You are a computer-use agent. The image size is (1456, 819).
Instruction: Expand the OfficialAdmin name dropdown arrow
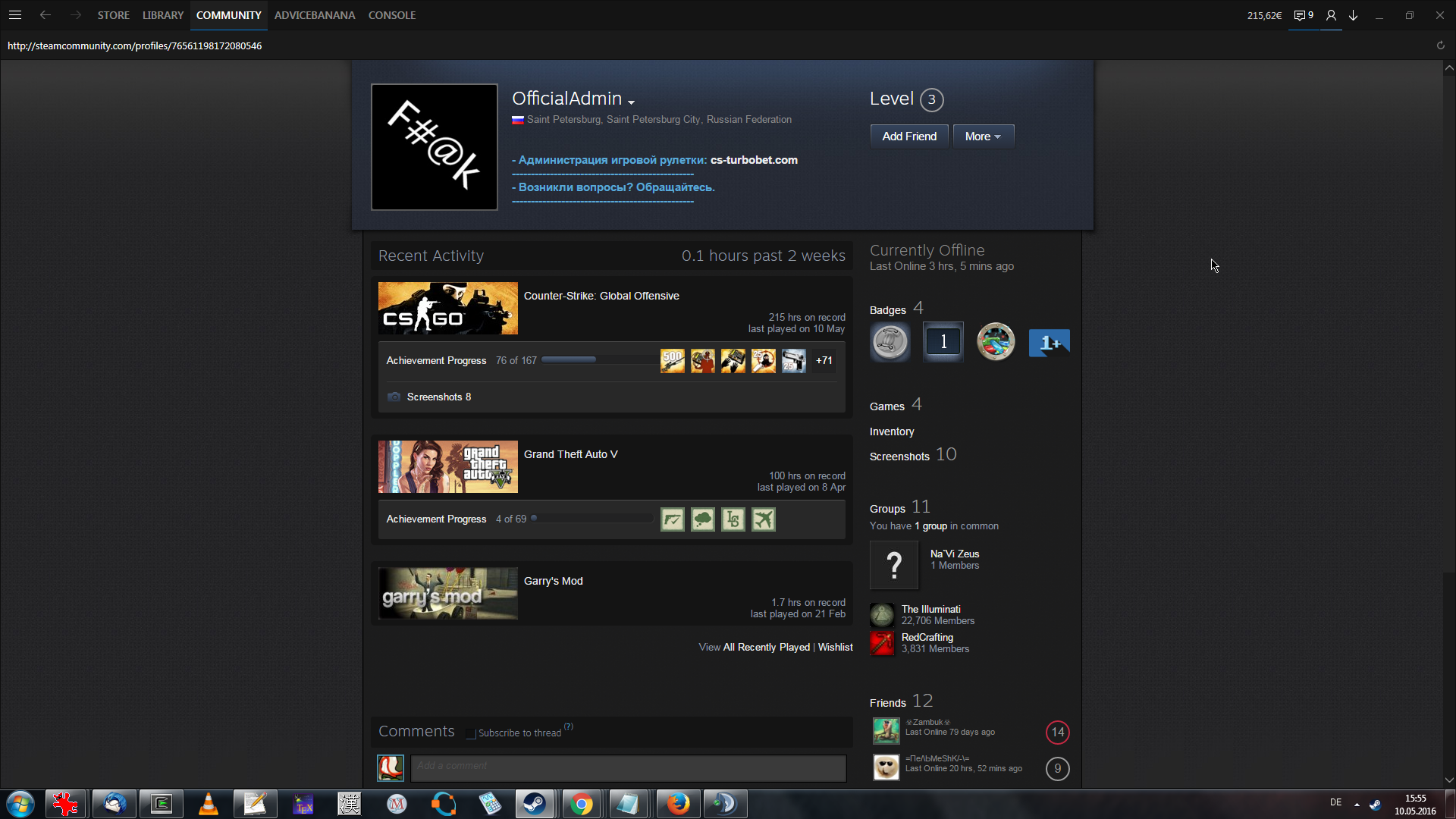(x=631, y=102)
